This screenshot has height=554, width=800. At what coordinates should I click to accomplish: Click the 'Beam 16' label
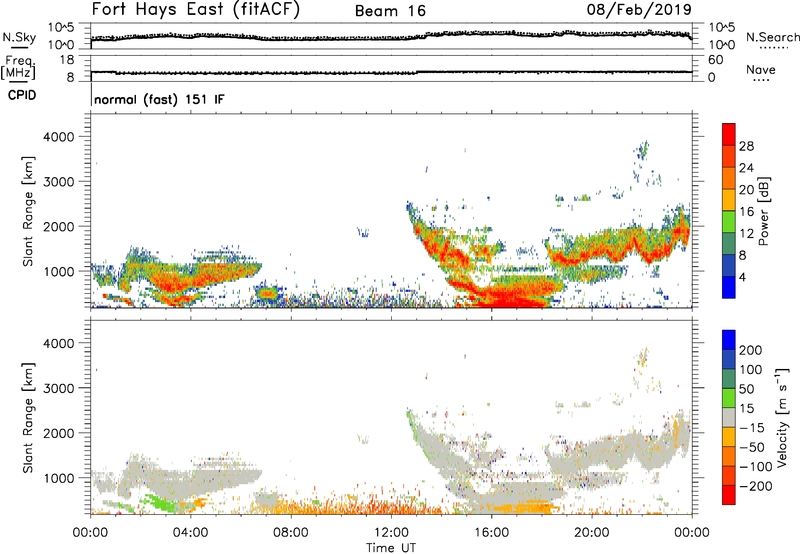[390, 11]
